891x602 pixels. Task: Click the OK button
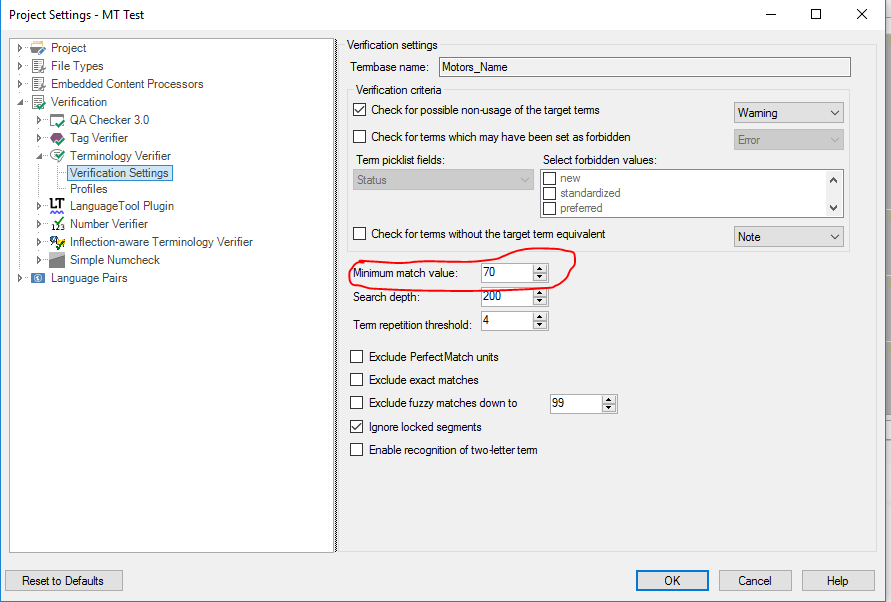tap(672, 580)
